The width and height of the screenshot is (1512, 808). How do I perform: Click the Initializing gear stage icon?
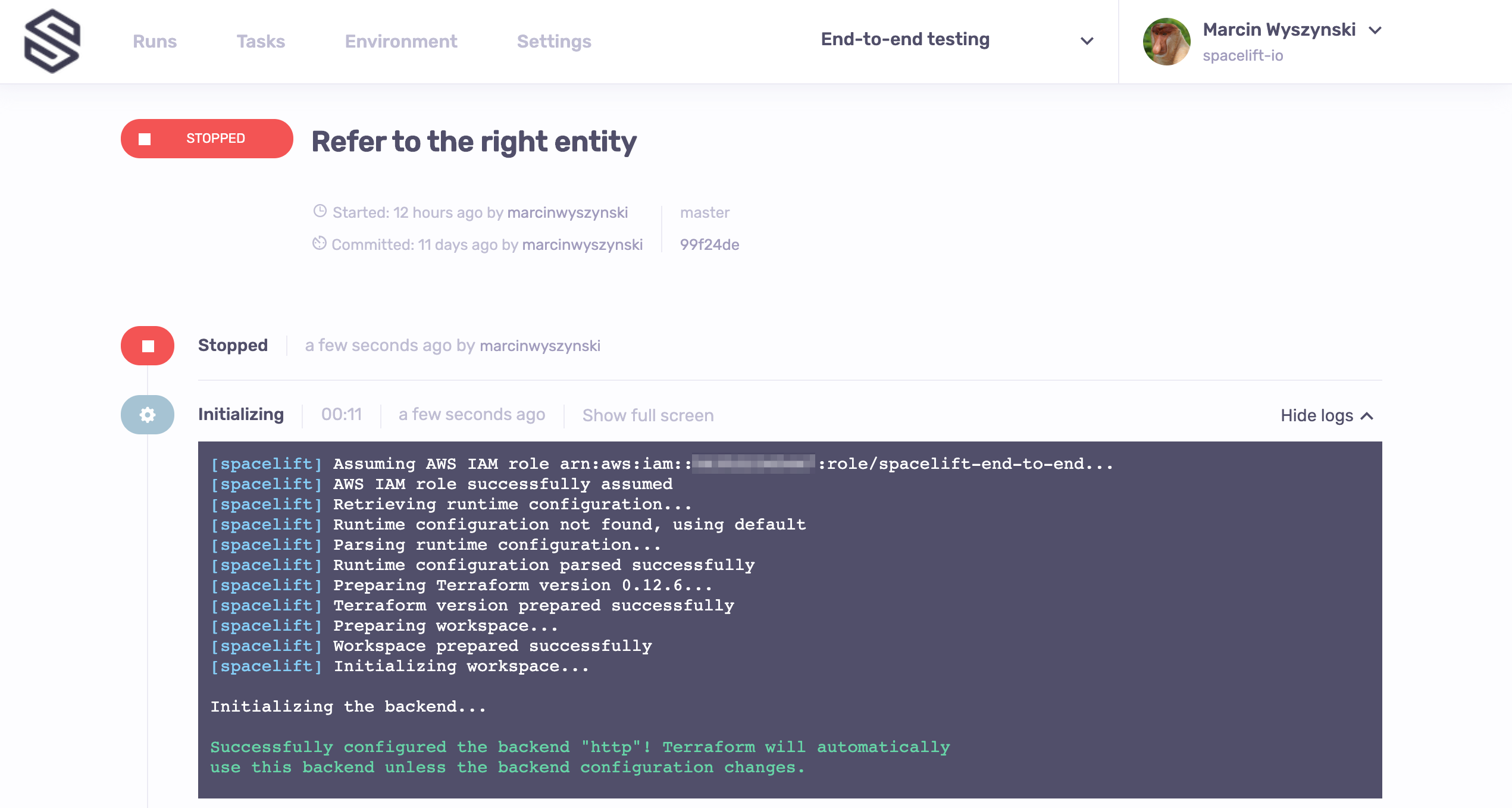coord(148,415)
